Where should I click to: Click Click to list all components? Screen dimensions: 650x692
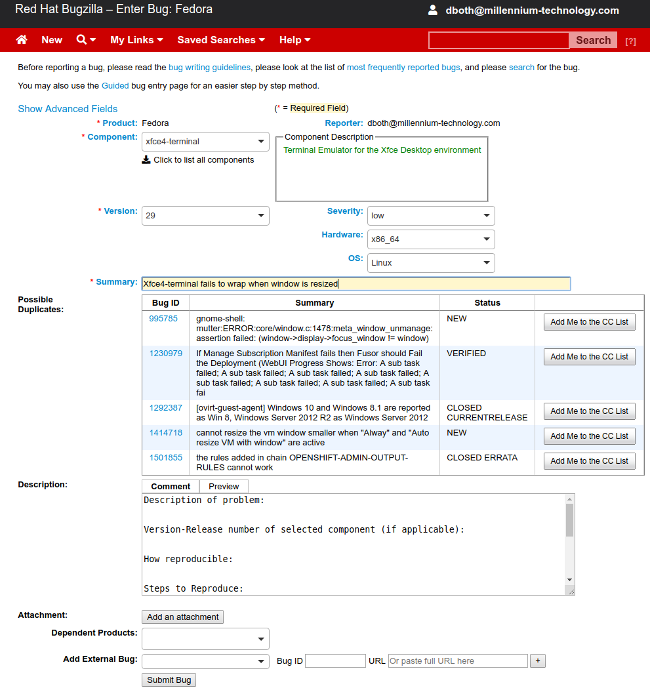pos(203,160)
